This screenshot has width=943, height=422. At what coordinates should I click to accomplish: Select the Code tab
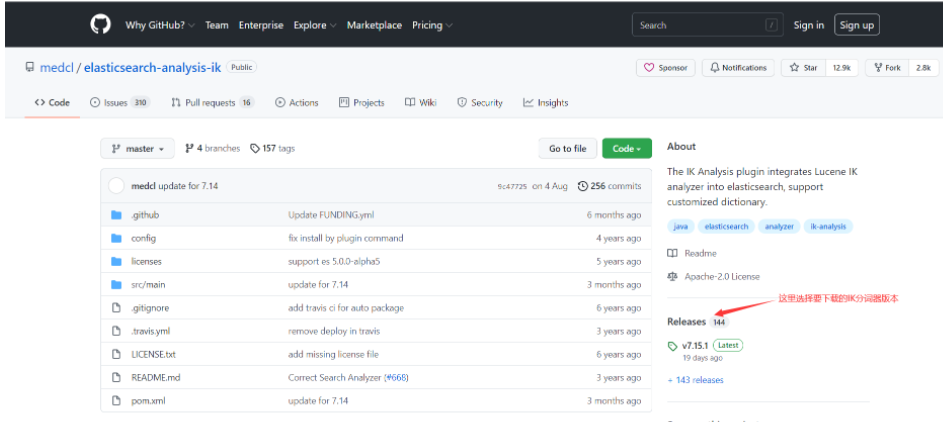click(52, 103)
